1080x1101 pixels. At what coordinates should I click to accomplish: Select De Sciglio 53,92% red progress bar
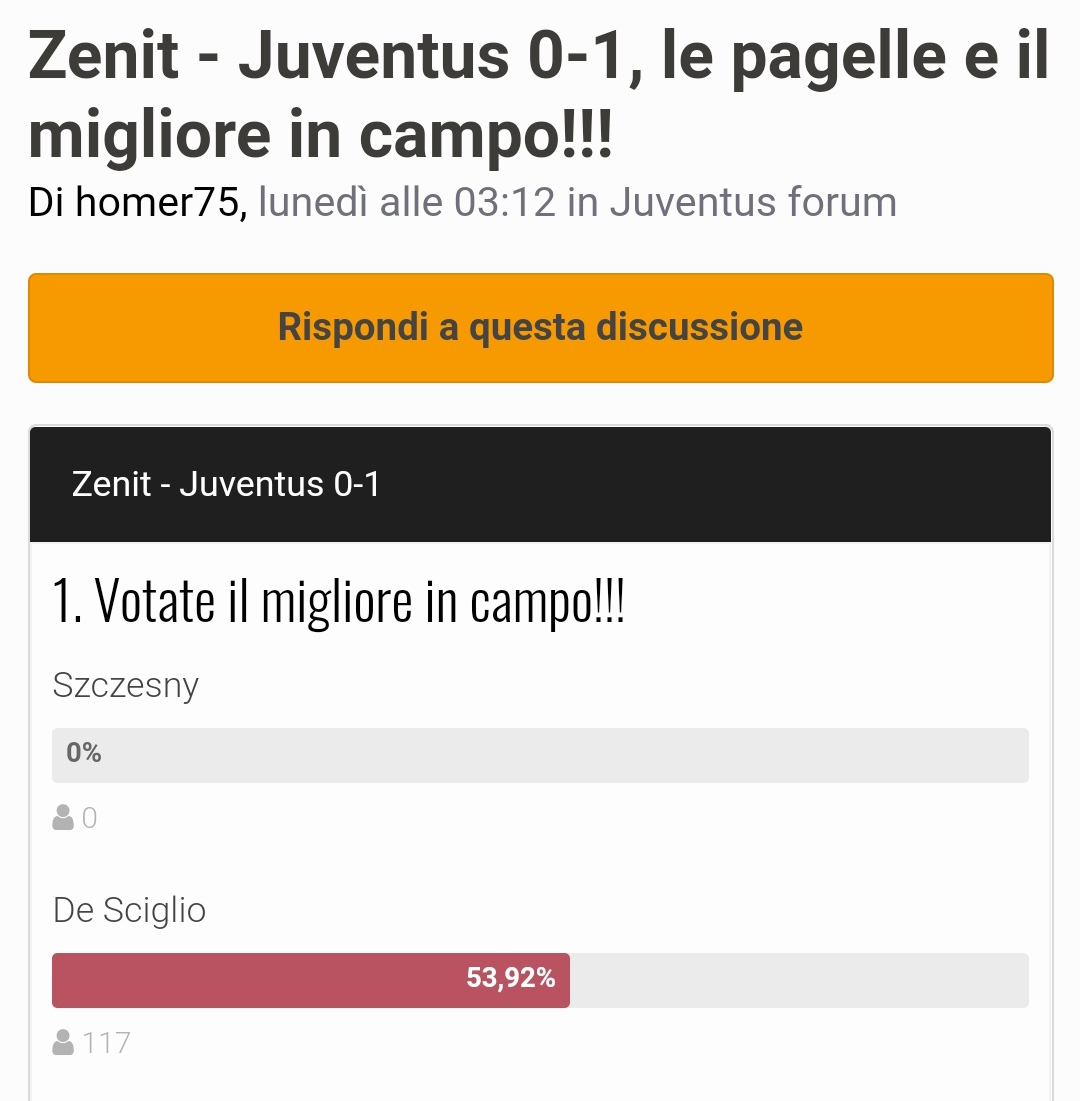pos(310,980)
